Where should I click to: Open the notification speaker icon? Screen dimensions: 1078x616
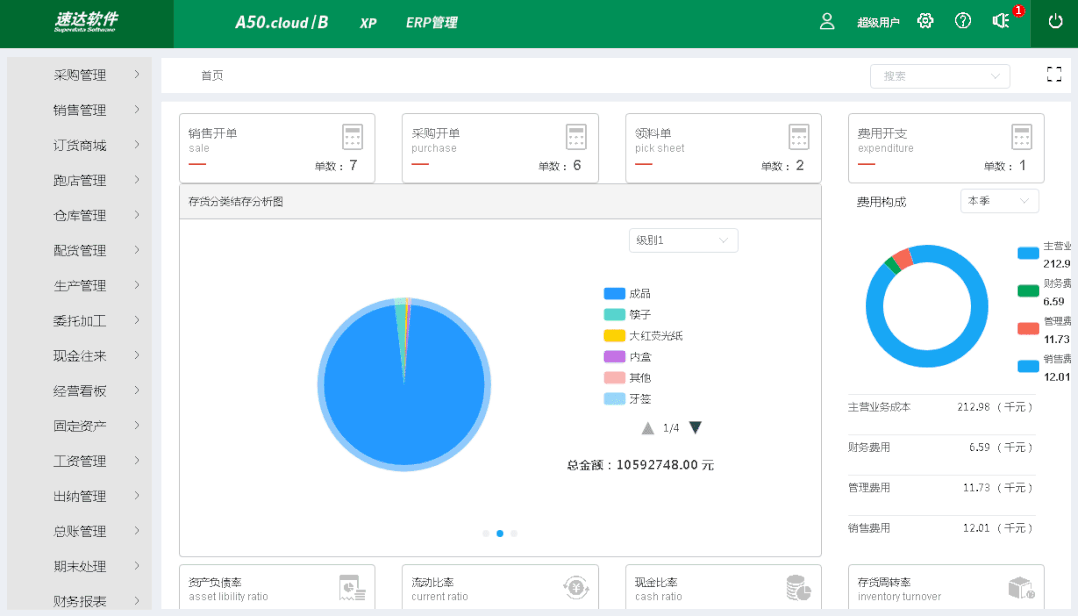coord(1000,21)
